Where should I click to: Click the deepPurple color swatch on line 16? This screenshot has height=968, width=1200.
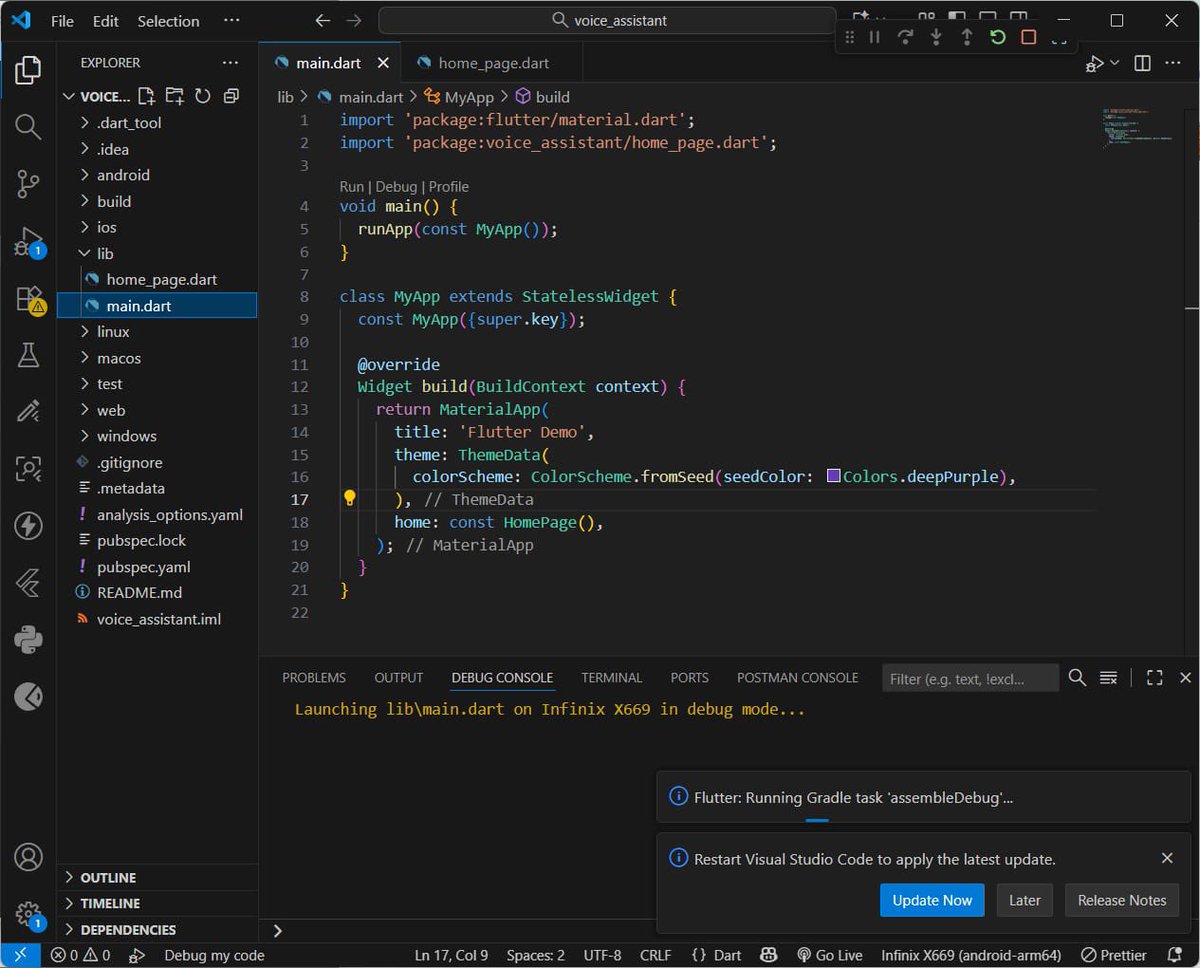click(x=834, y=476)
